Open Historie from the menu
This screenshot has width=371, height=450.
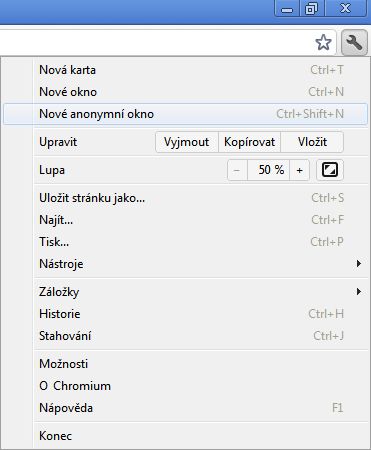[185, 314]
